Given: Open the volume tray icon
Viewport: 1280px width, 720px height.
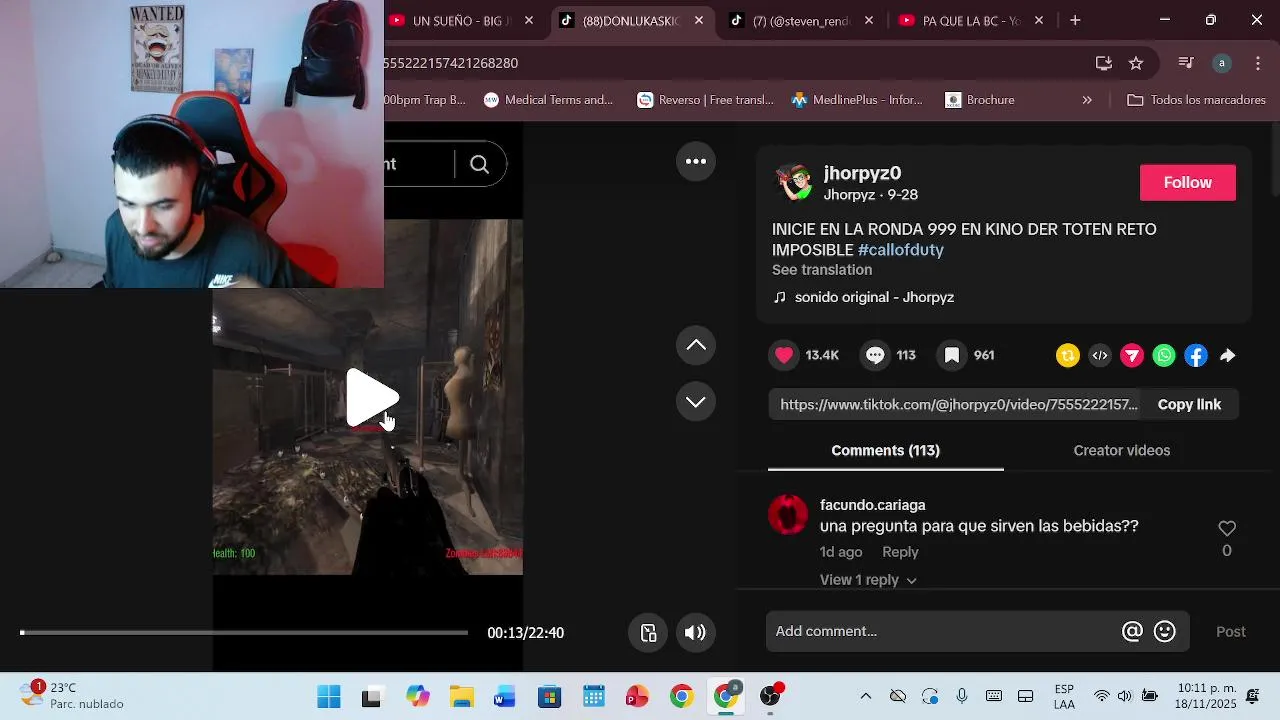Looking at the screenshot, I should coord(1125,696).
